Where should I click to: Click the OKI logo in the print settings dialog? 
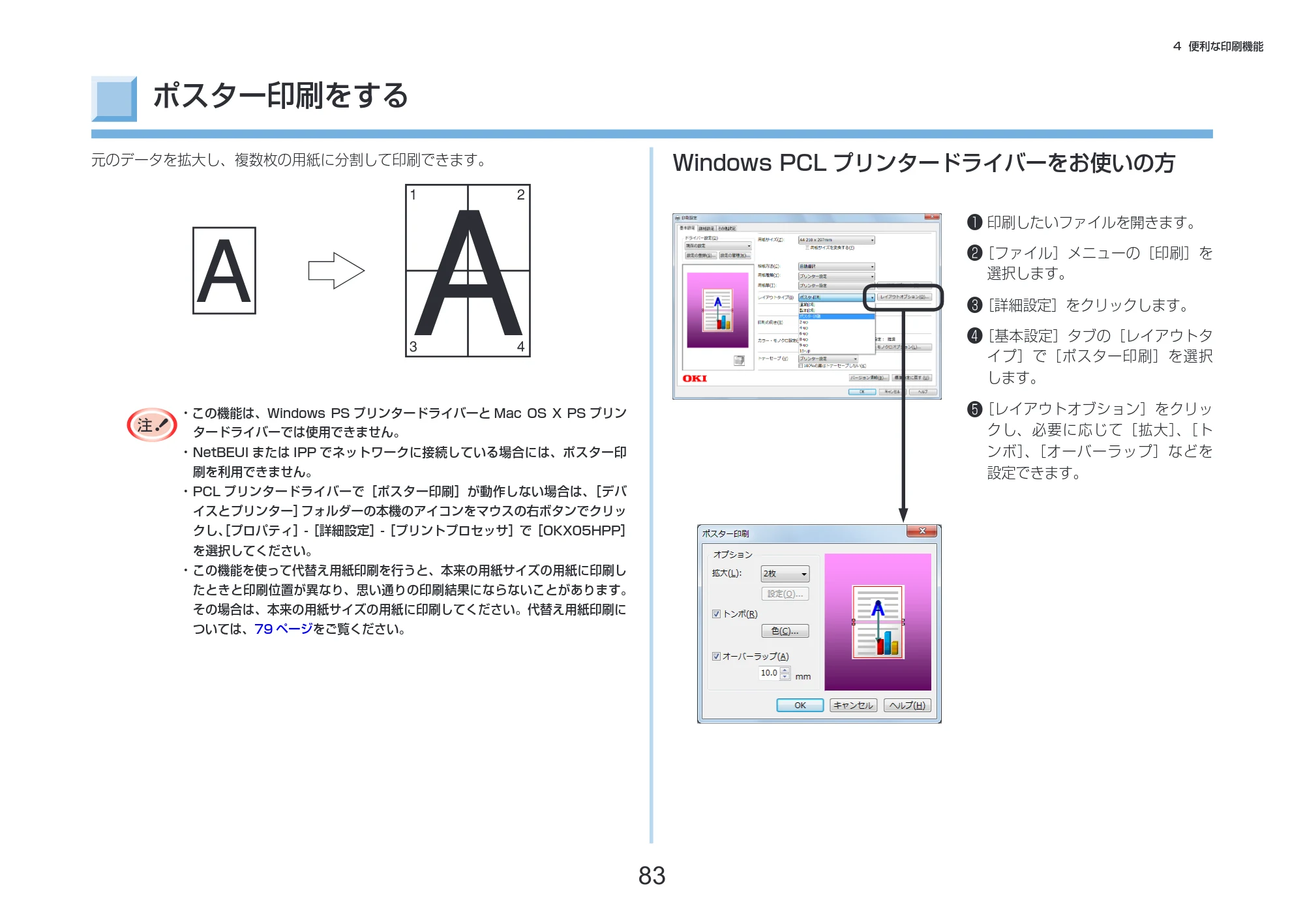695,379
